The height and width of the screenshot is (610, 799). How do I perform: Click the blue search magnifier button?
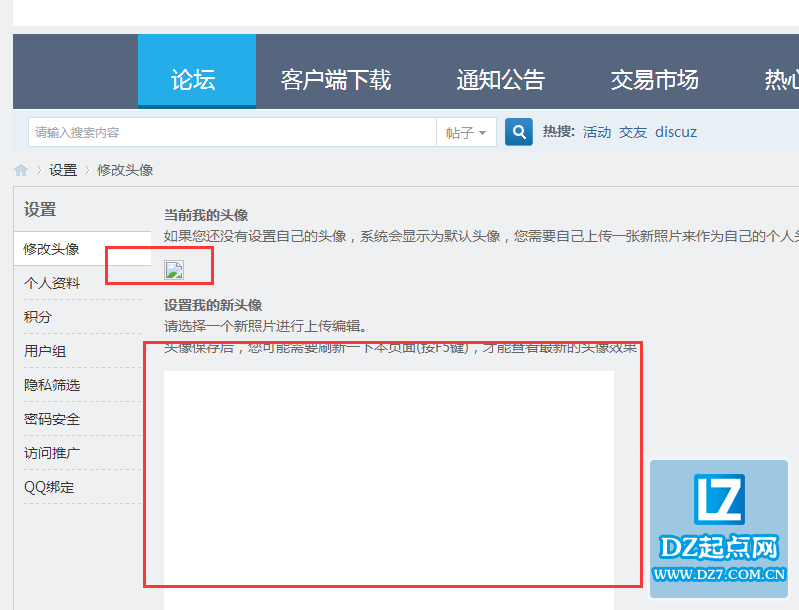pos(519,132)
